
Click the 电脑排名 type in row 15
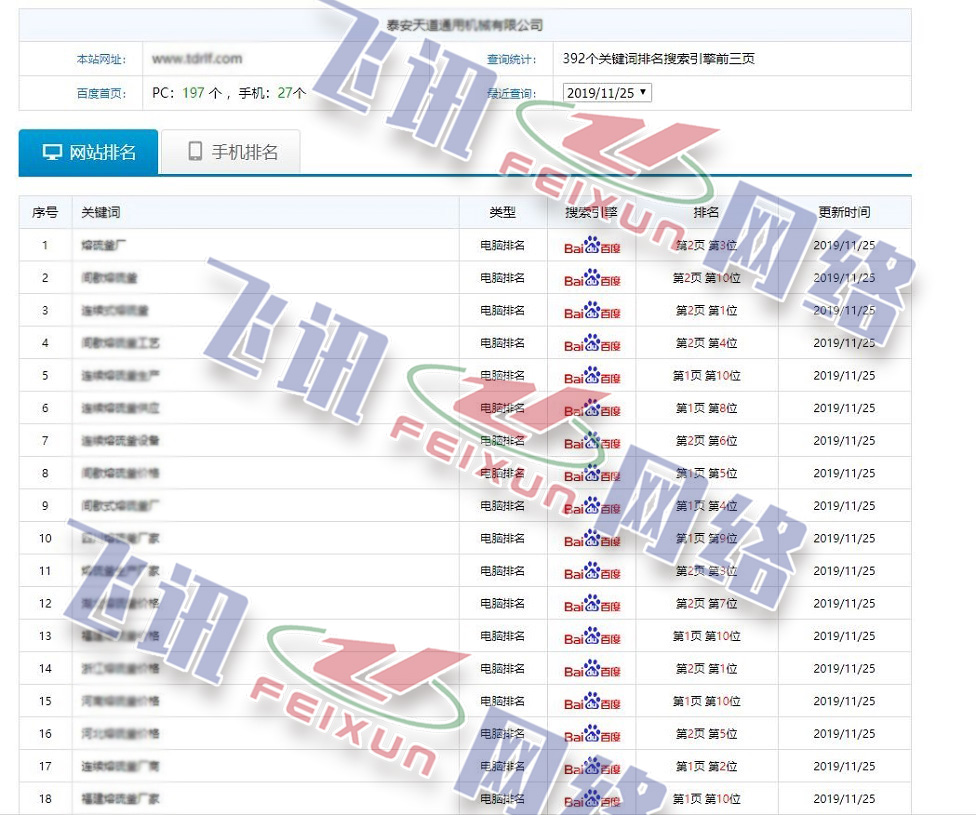(502, 701)
